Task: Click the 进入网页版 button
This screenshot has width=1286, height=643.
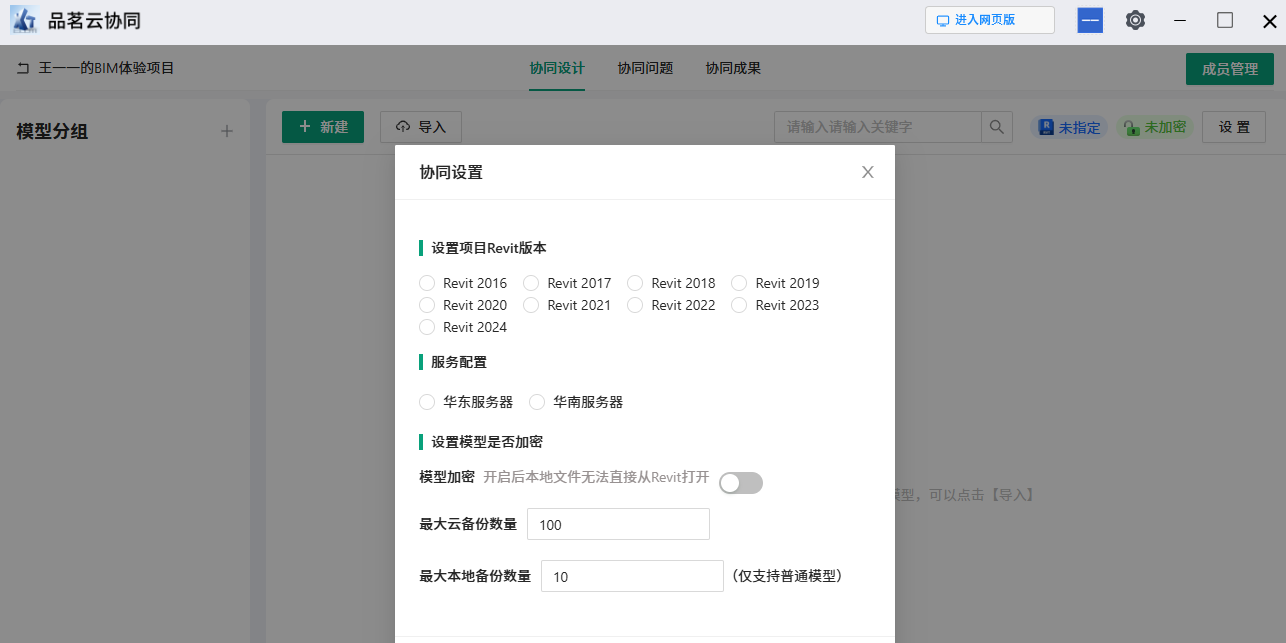Action: click(x=989, y=20)
